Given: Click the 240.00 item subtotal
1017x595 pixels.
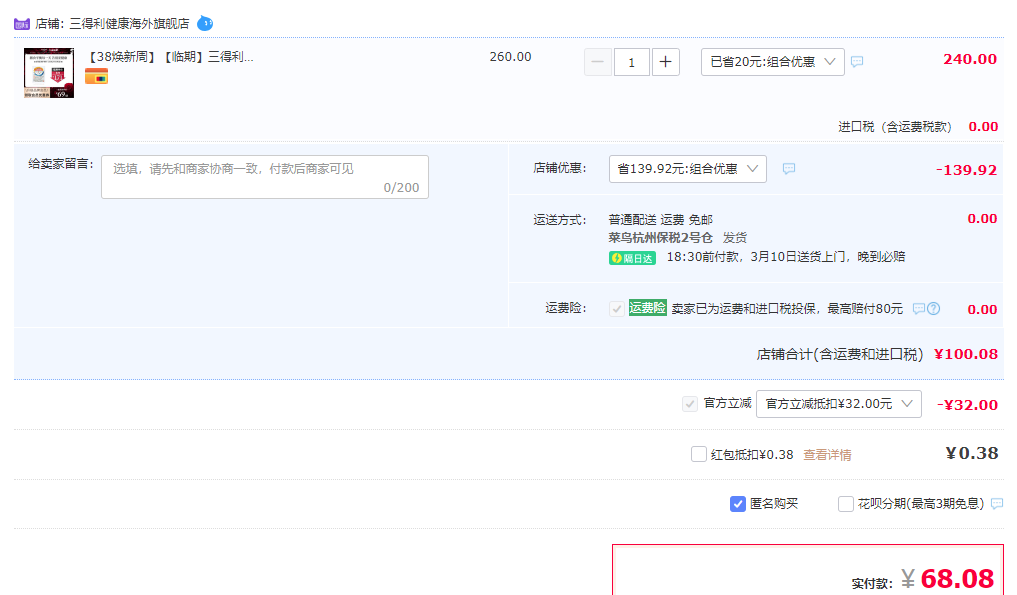Looking at the screenshot, I should 970,59.
